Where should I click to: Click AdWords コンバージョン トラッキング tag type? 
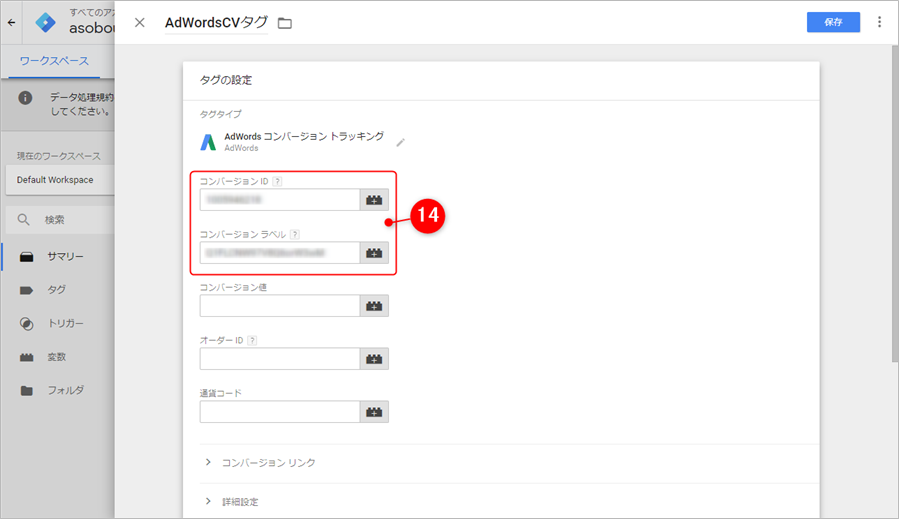304,136
